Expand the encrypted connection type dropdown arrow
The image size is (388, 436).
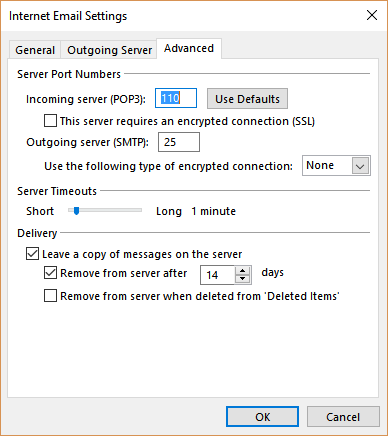(360, 166)
